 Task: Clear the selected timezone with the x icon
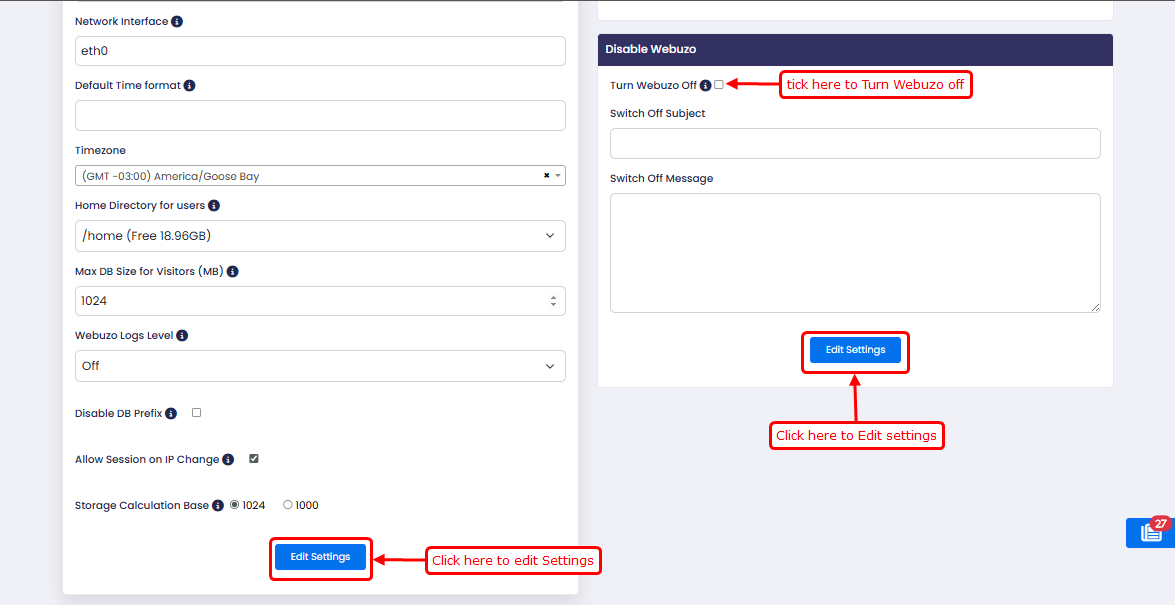click(546, 176)
